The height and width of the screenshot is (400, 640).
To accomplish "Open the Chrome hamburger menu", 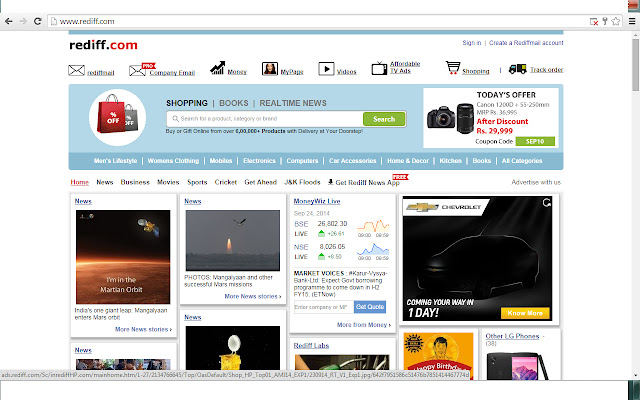I will pyautogui.click(x=632, y=21).
